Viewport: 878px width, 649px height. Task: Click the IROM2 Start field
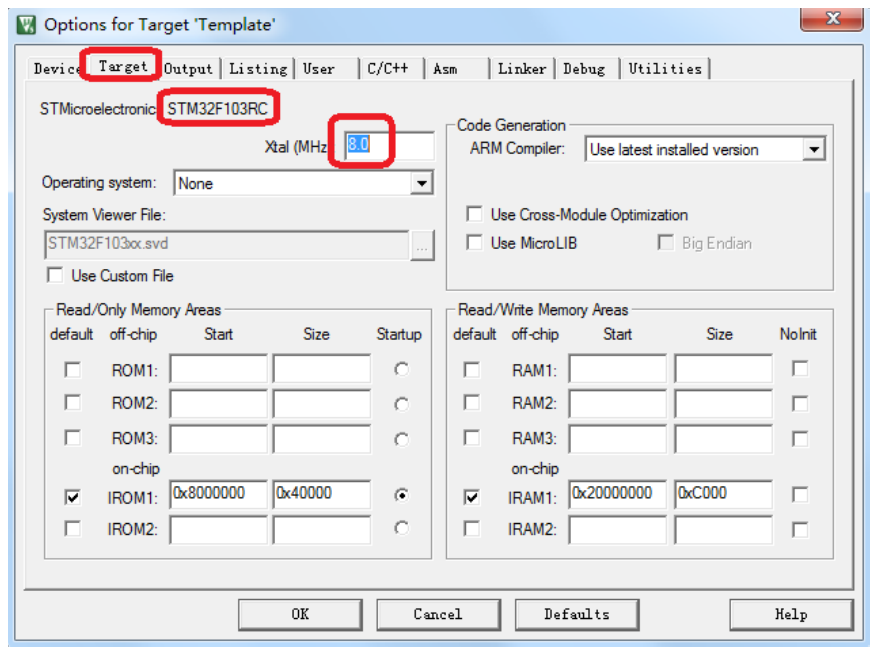tap(218, 530)
